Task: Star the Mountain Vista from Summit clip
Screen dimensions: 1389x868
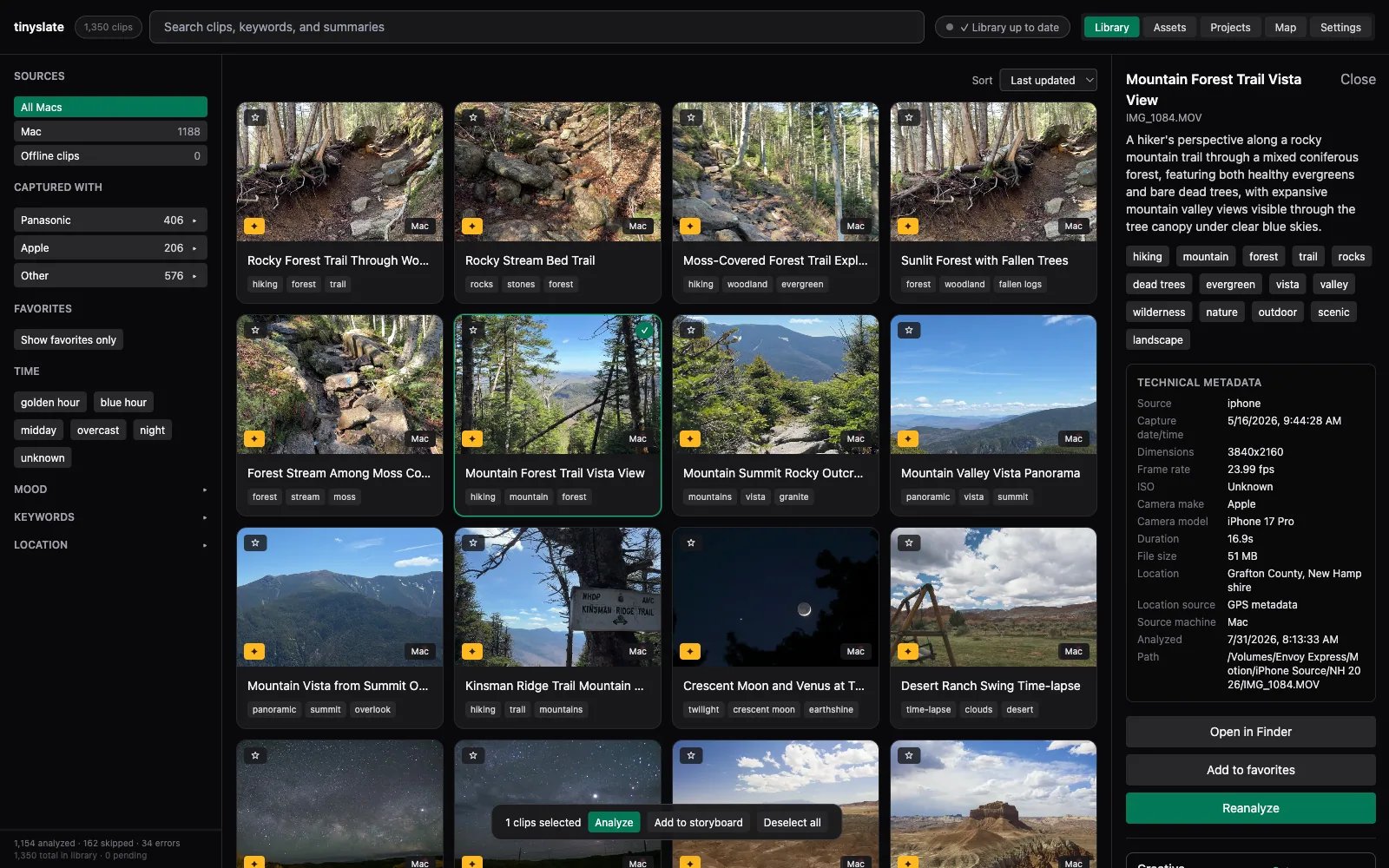Action: (255, 542)
